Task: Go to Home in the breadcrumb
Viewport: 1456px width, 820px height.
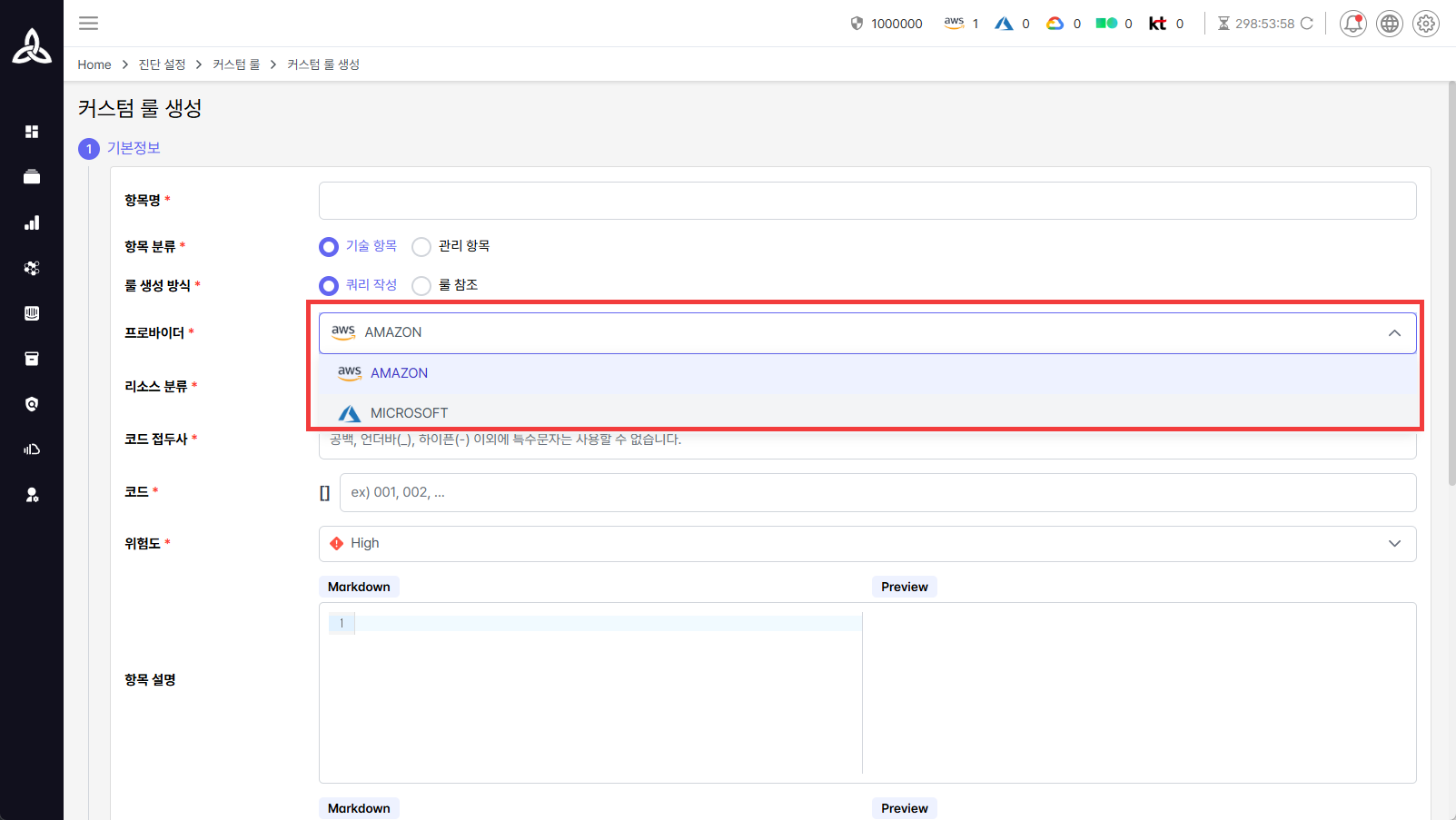Action: [x=94, y=64]
